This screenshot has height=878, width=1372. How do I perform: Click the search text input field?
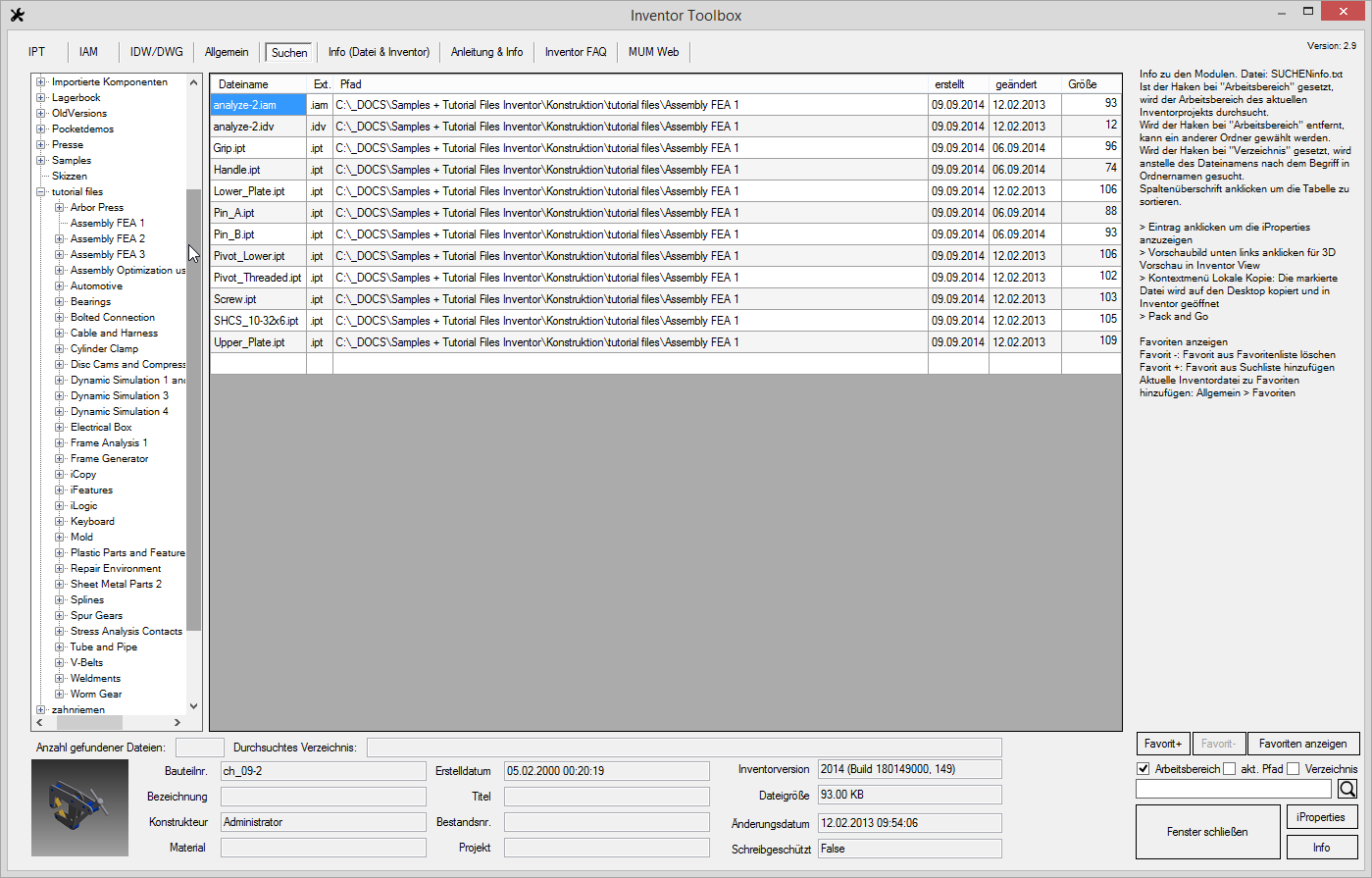click(1234, 789)
